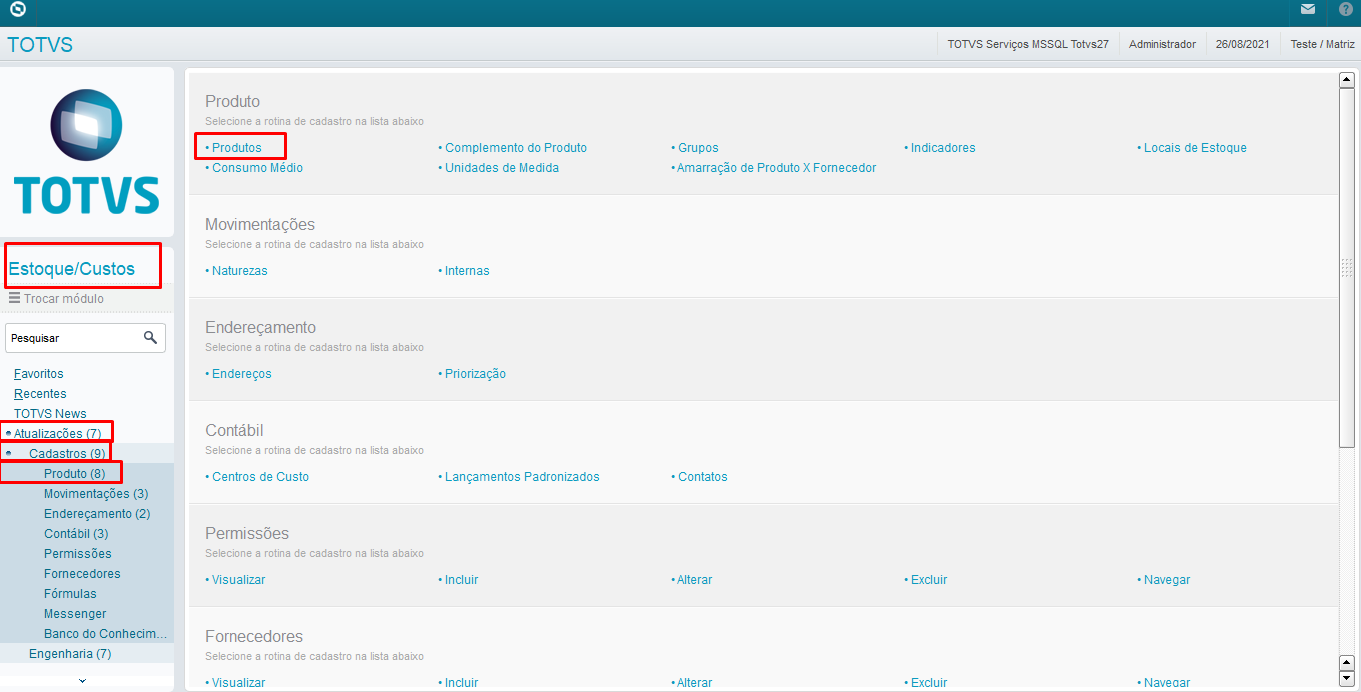Click the search magnifier icon
1361x692 pixels.
point(150,338)
